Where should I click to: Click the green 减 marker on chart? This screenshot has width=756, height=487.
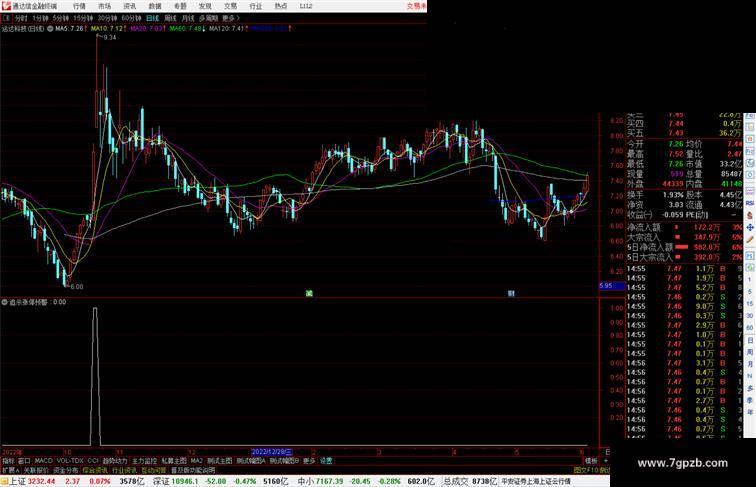309,293
